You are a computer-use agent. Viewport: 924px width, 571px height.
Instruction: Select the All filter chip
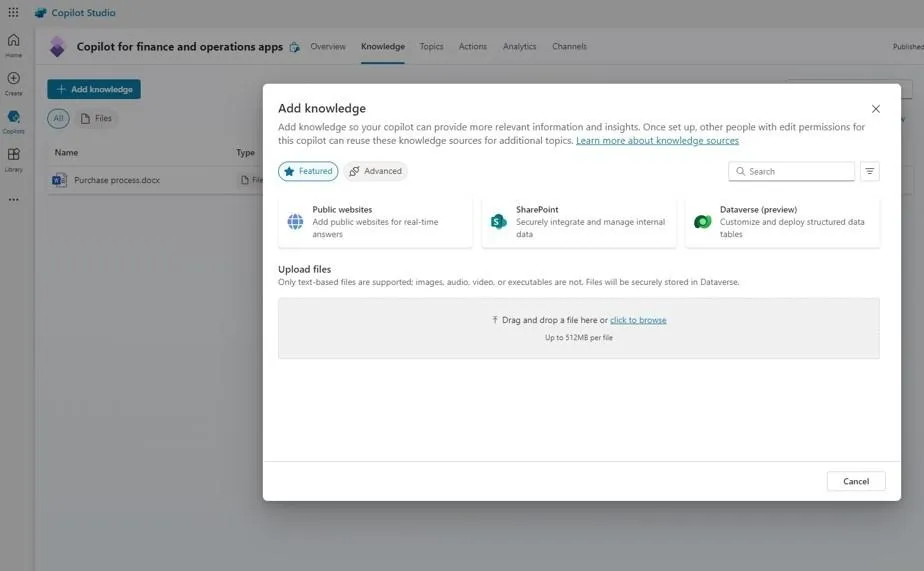58,118
